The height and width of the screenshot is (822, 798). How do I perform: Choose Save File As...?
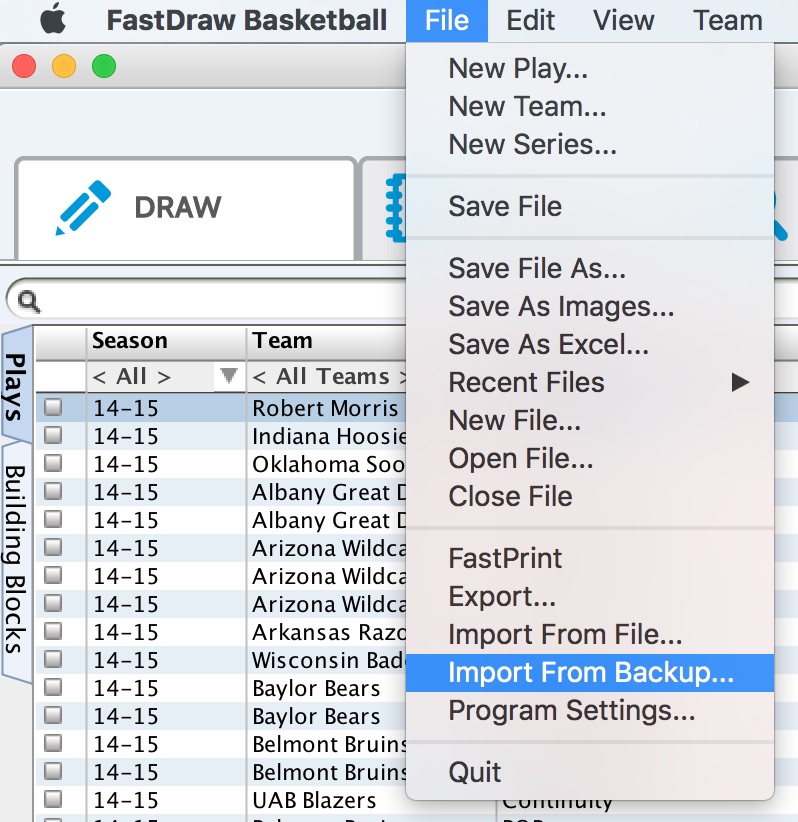[590, 268]
